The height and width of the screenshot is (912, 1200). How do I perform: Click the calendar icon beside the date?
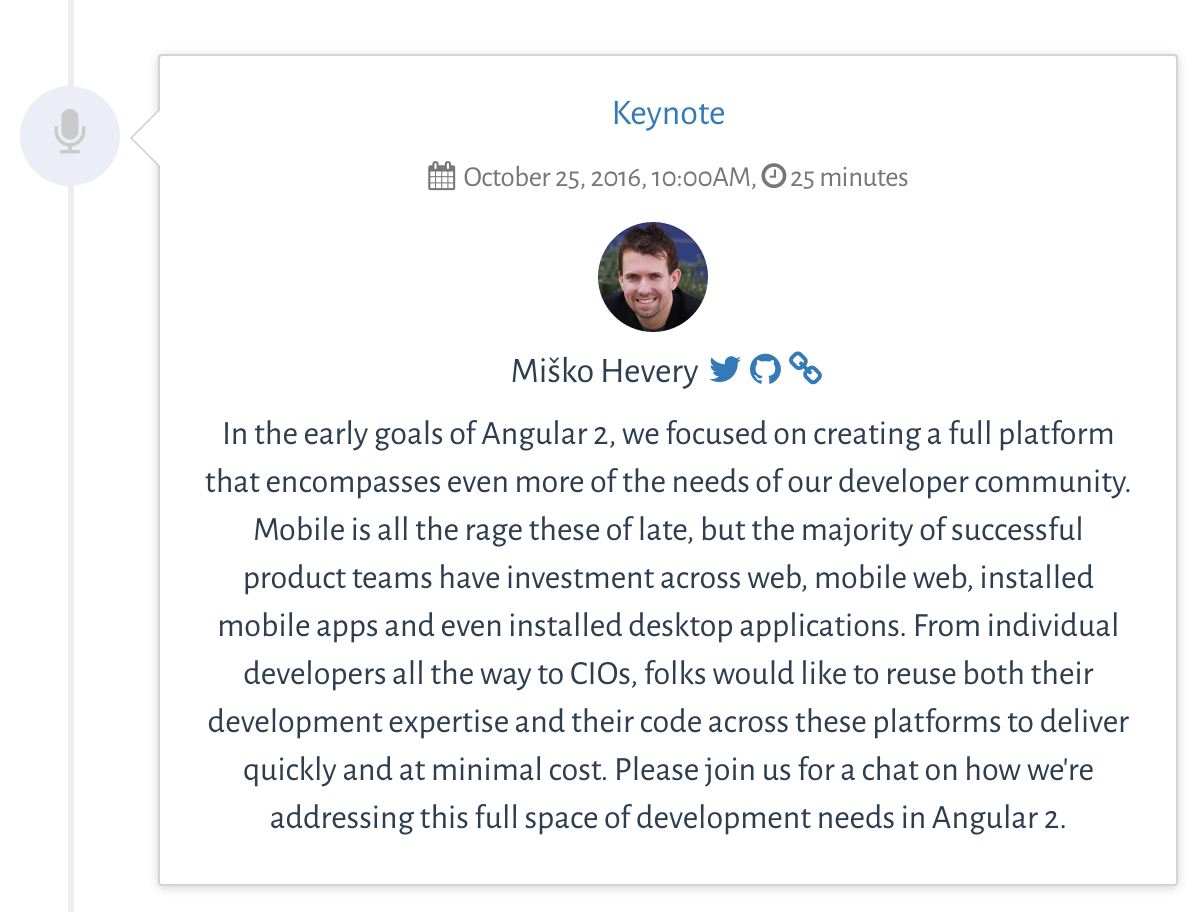[441, 177]
